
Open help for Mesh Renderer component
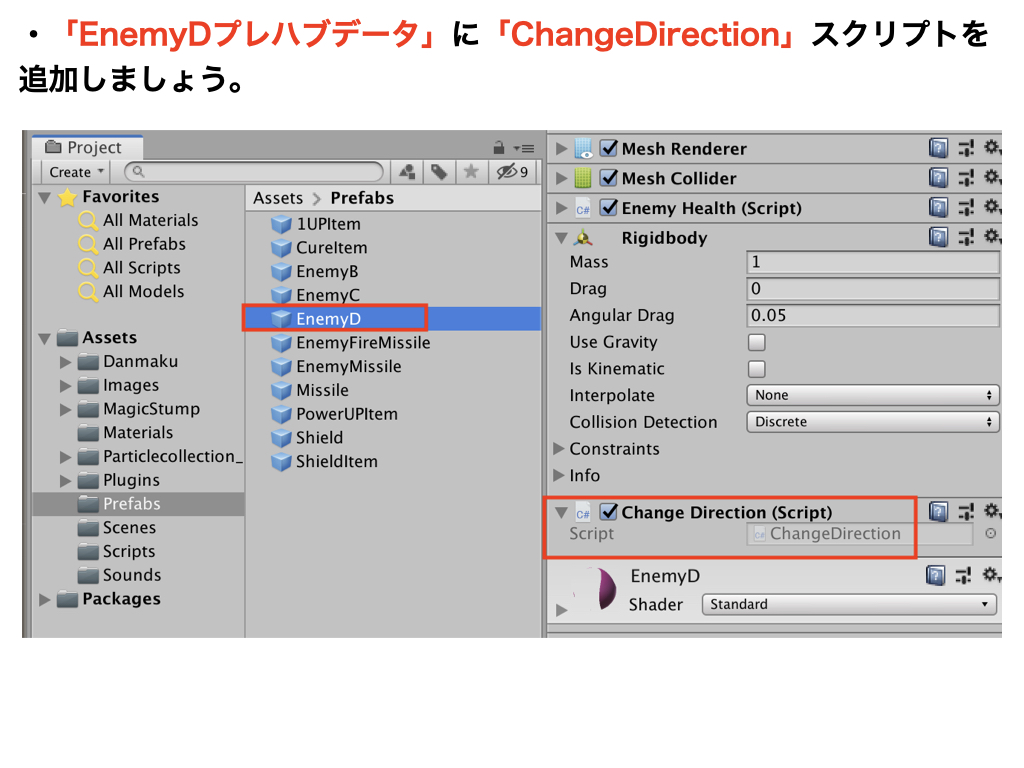click(938, 148)
